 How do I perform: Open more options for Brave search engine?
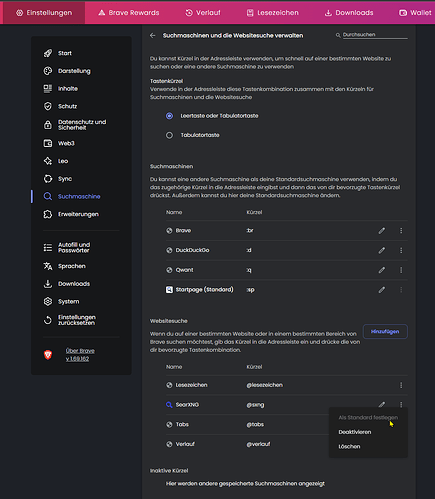[401, 231]
